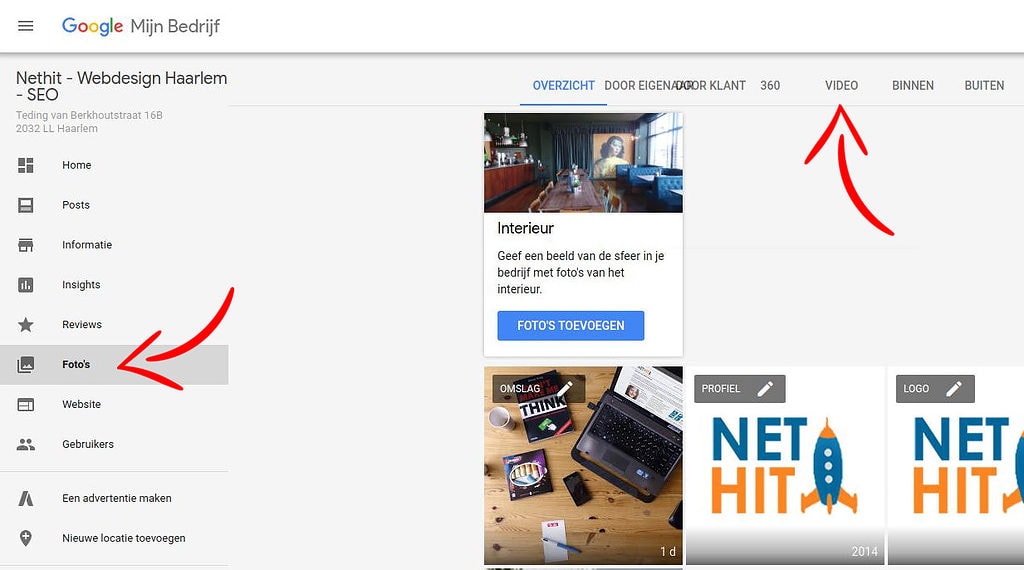Click the Google Mijn Bedrijf logo
The height and width of the screenshot is (570, 1024).
(140, 26)
